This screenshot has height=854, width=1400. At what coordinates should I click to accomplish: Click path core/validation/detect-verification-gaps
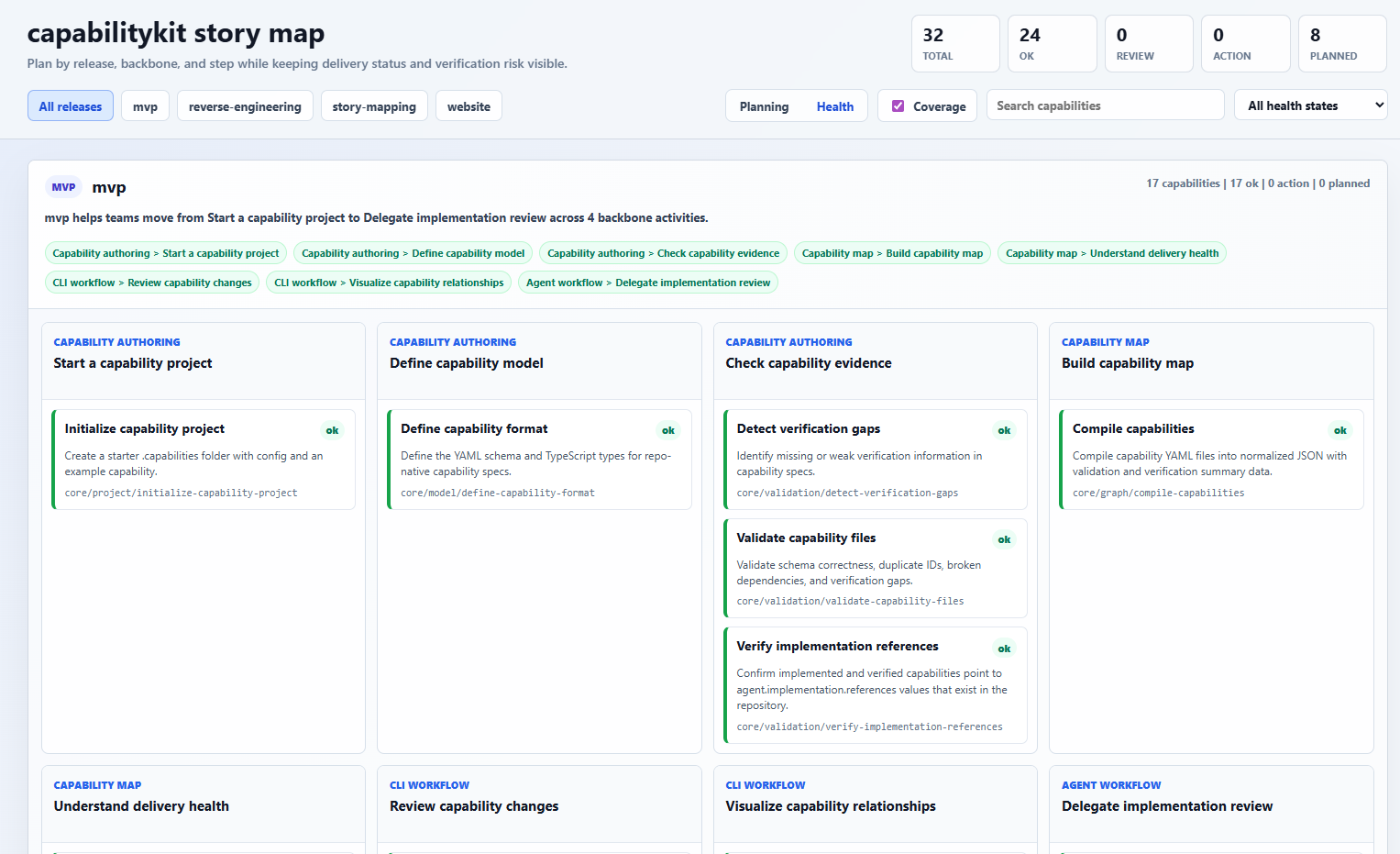(x=847, y=493)
